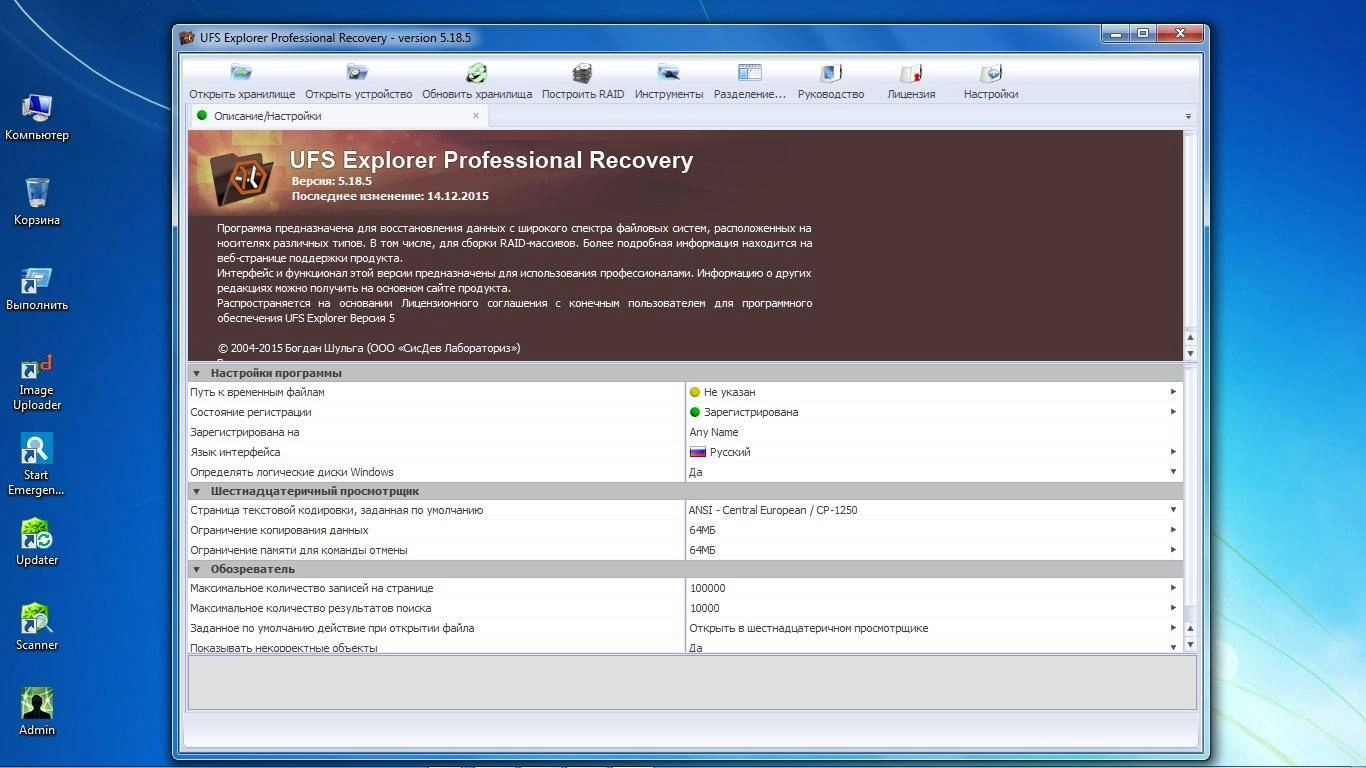Open arrow for Состояние регистрации row
Viewport: 1366px width, 768px height.
coord(1174,412)
